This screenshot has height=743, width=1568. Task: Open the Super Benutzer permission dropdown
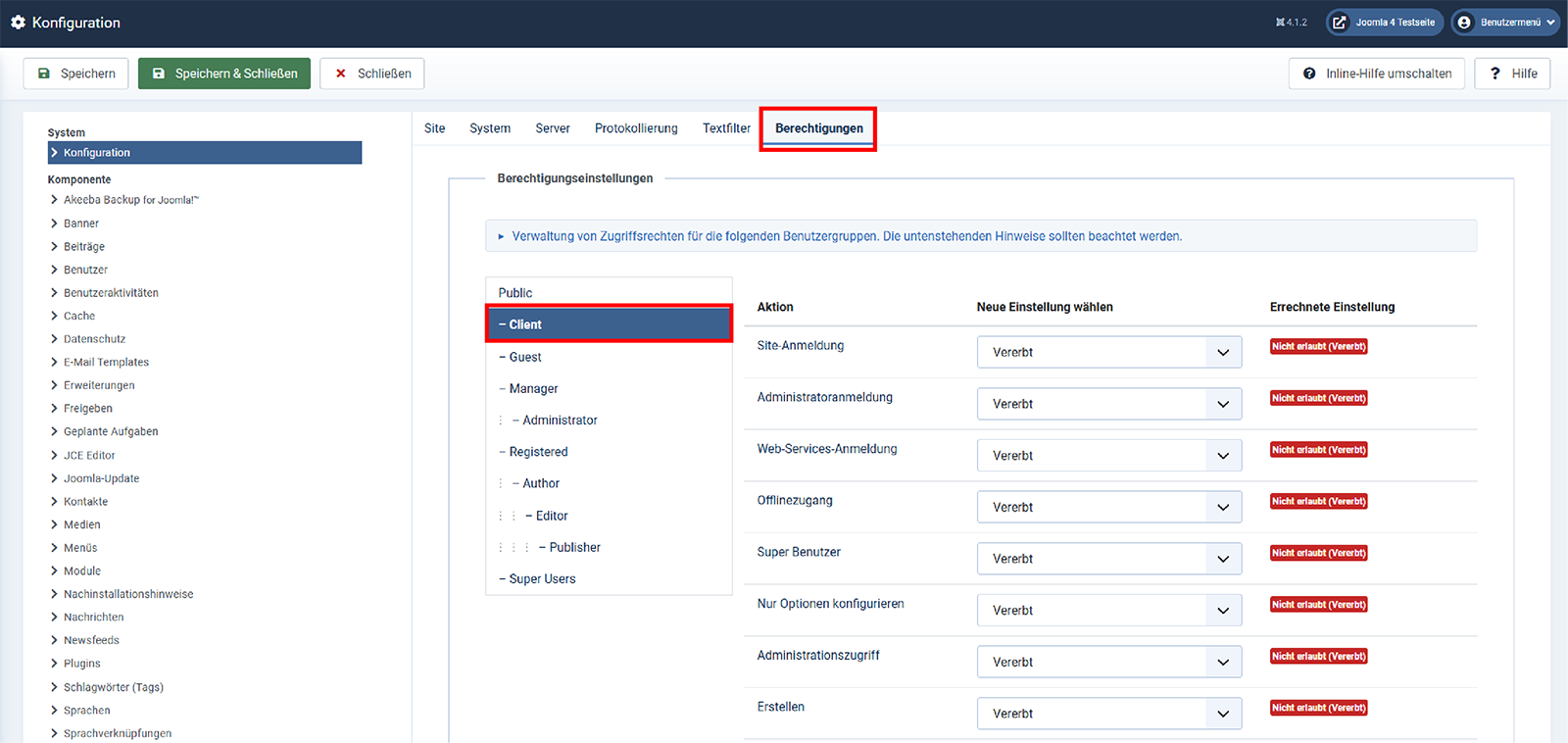coord(1108,559)
